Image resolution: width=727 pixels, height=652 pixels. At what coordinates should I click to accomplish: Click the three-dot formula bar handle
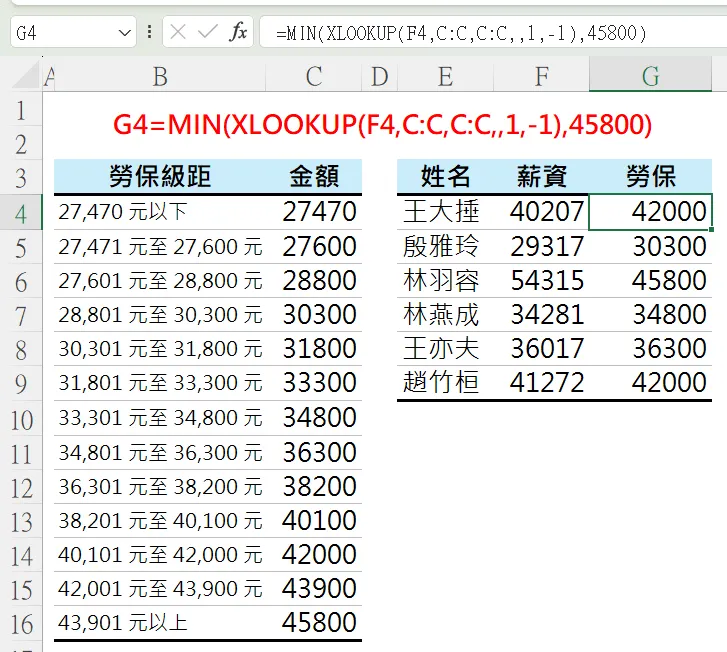149,32
